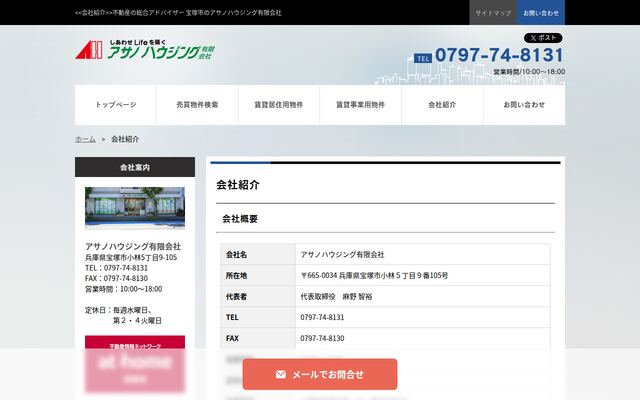640x400 pixels.
Task: Click sidebar 定休日：毎週水曜日 line
Action: pos(118,310)
